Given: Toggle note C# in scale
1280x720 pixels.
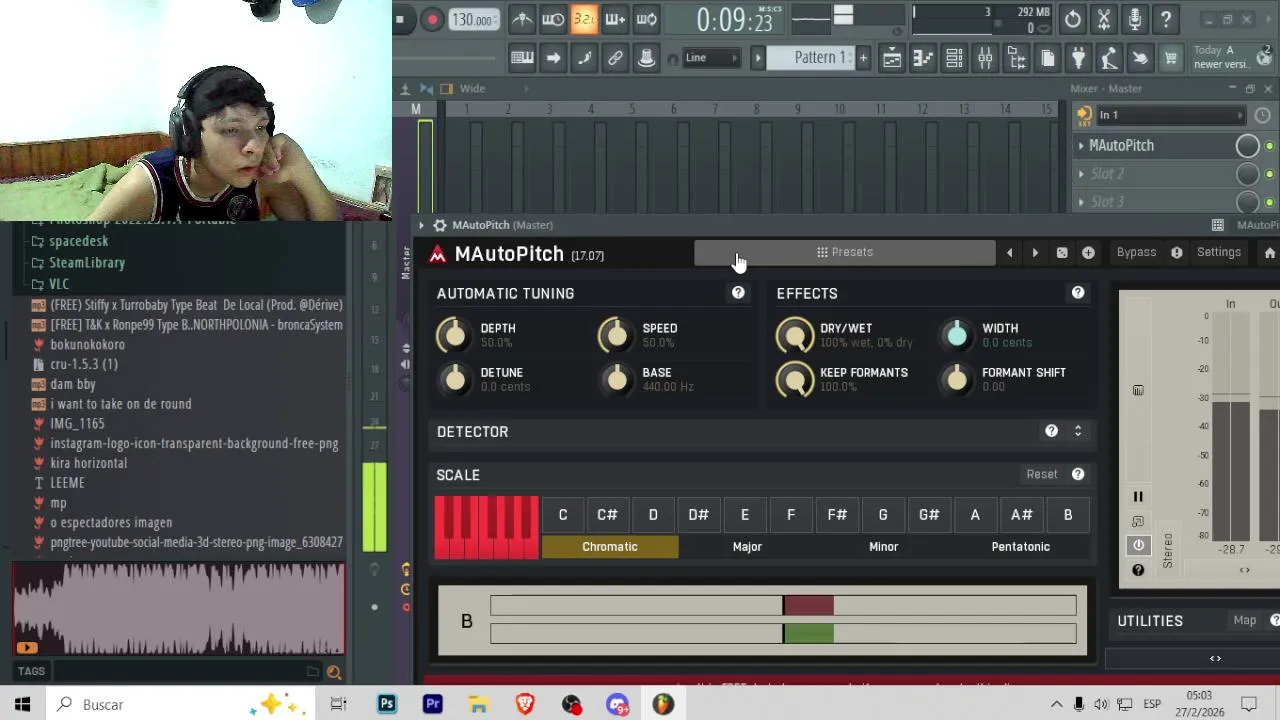Looking at the screenshot, I should (607, 515).
